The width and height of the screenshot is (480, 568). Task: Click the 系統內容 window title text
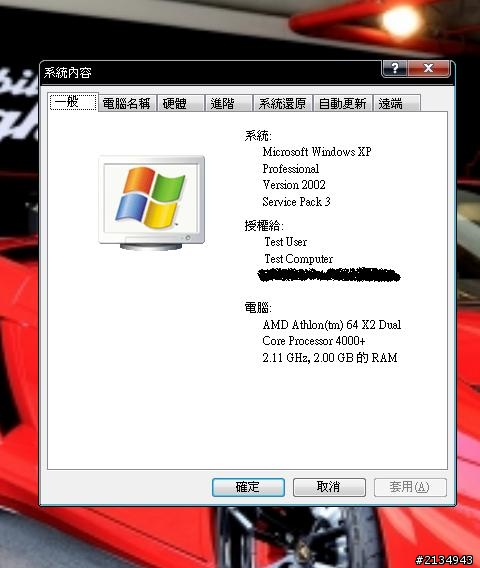tap(67, 73)
